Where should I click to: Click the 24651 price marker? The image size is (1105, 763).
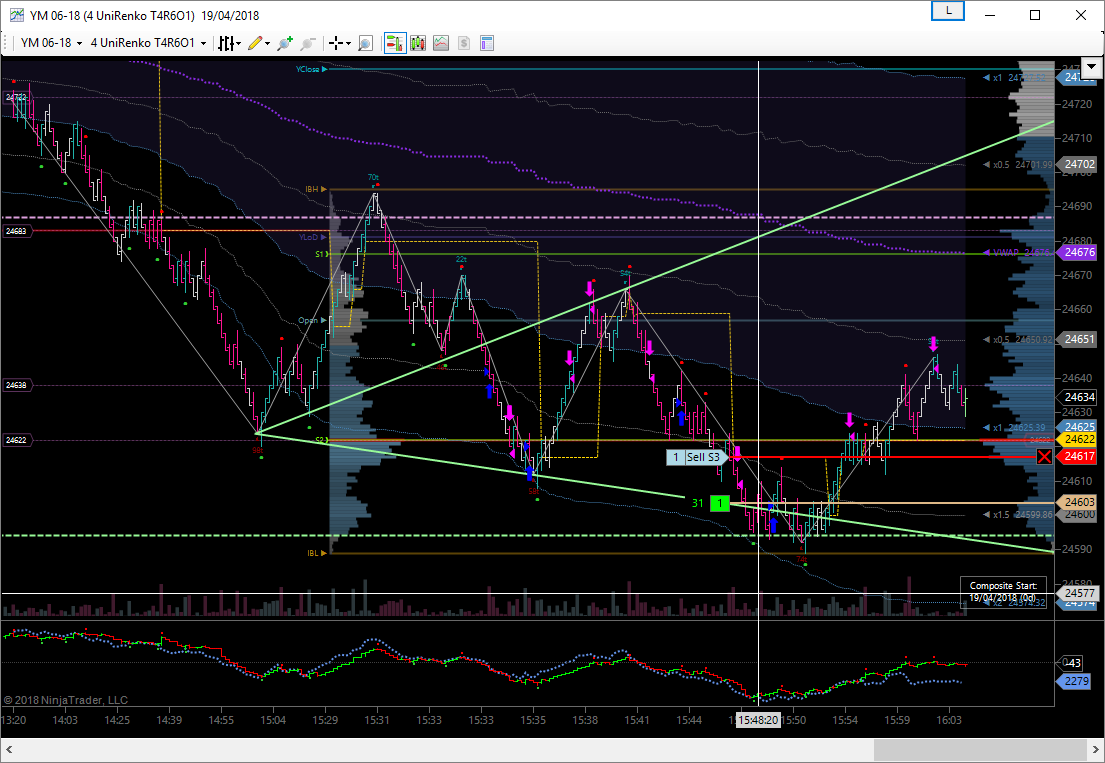coord(1079,339)
